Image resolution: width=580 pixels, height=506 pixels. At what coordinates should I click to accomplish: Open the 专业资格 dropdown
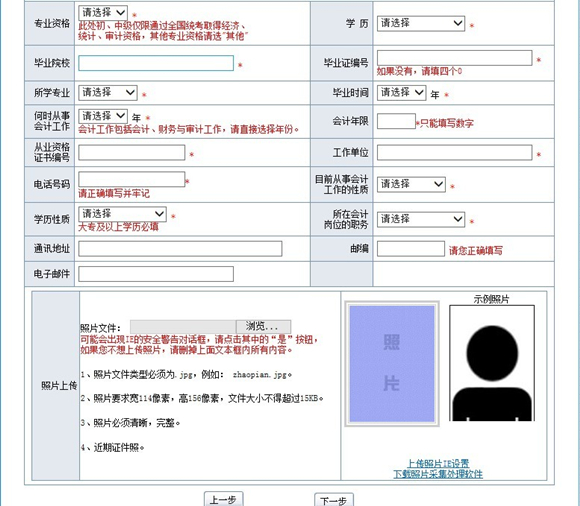[103, 13]
